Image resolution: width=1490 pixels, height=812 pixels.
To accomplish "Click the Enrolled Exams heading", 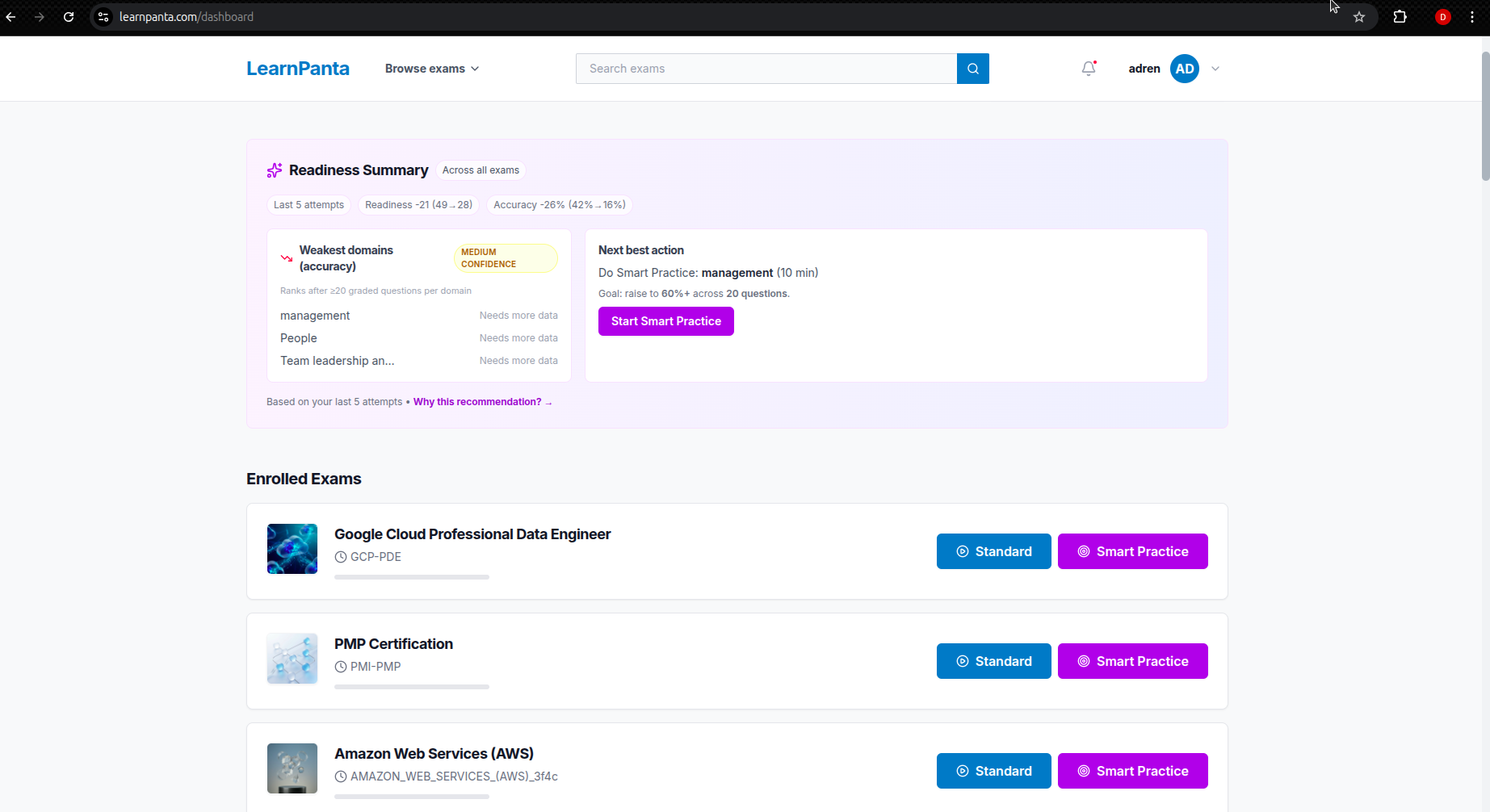I will 304,479.
